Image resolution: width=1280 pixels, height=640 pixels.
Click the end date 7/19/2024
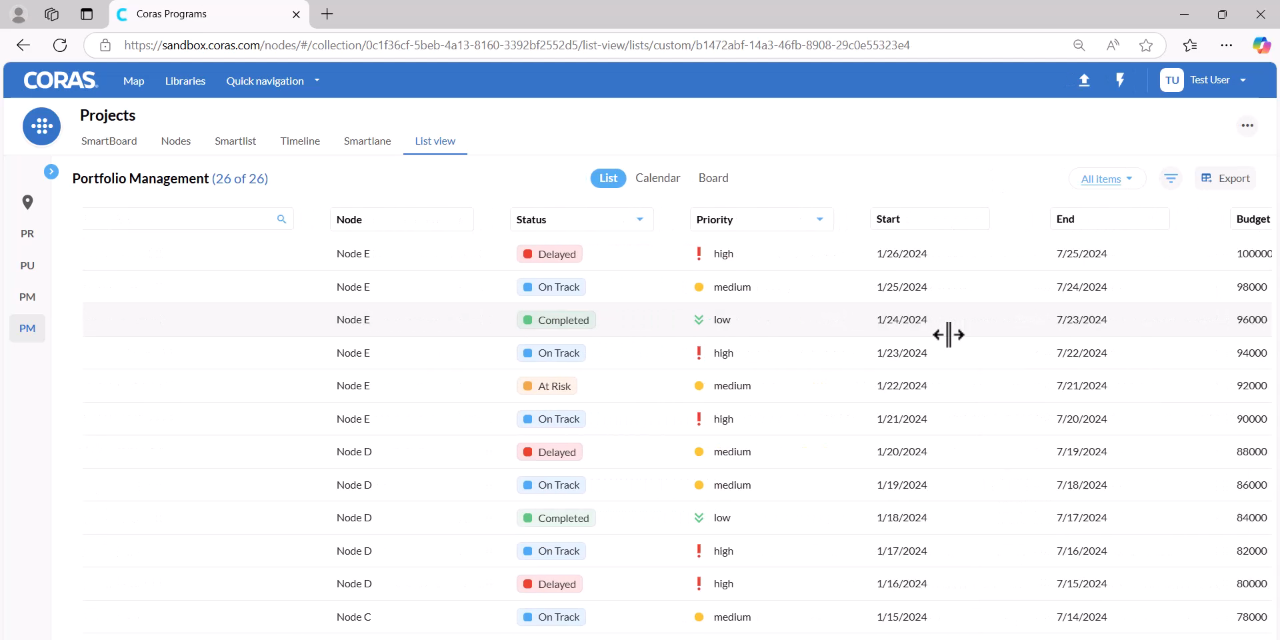(1082, 452)
